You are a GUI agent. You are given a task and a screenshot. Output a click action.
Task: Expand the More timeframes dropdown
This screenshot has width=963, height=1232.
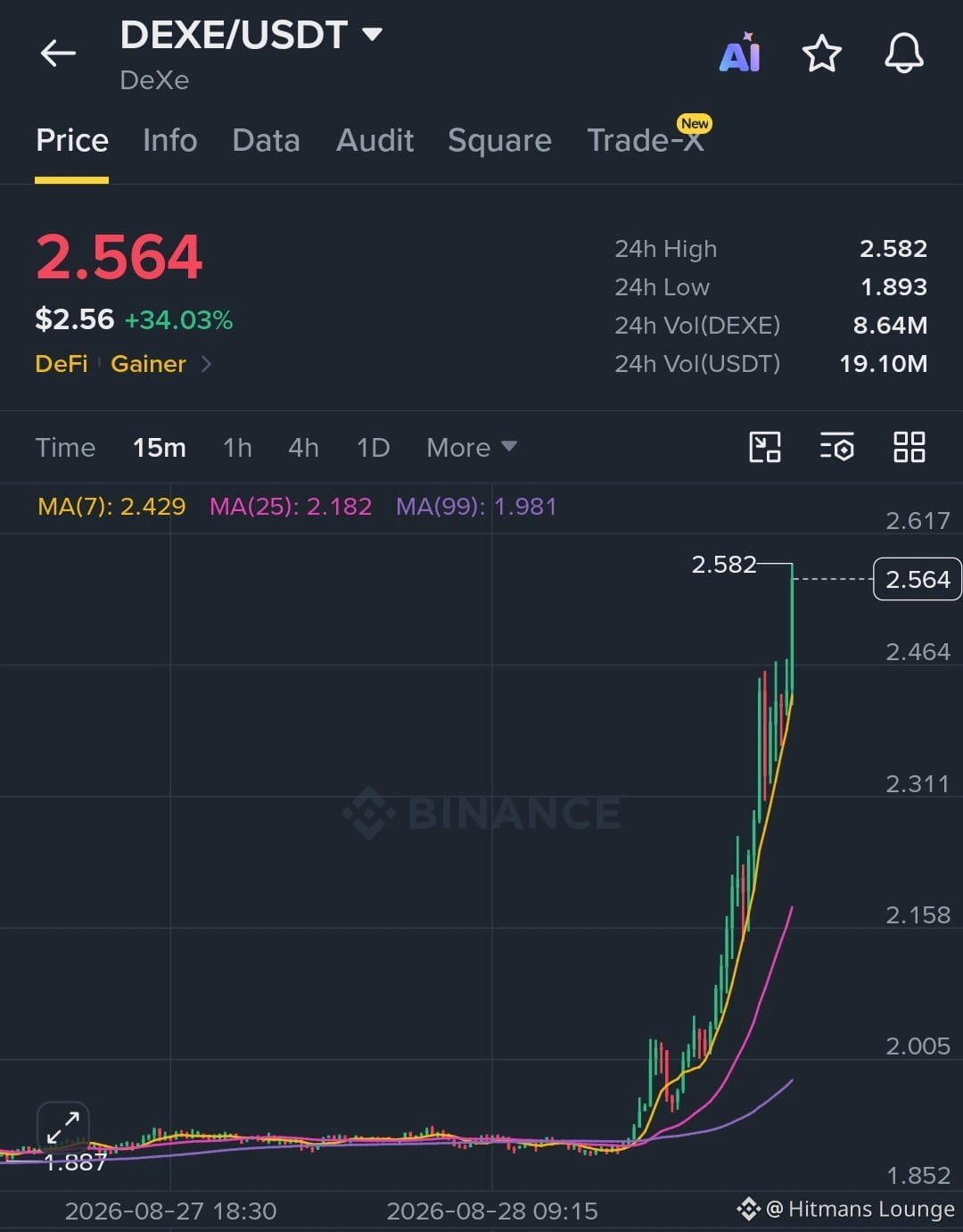[x=472, y=447]
